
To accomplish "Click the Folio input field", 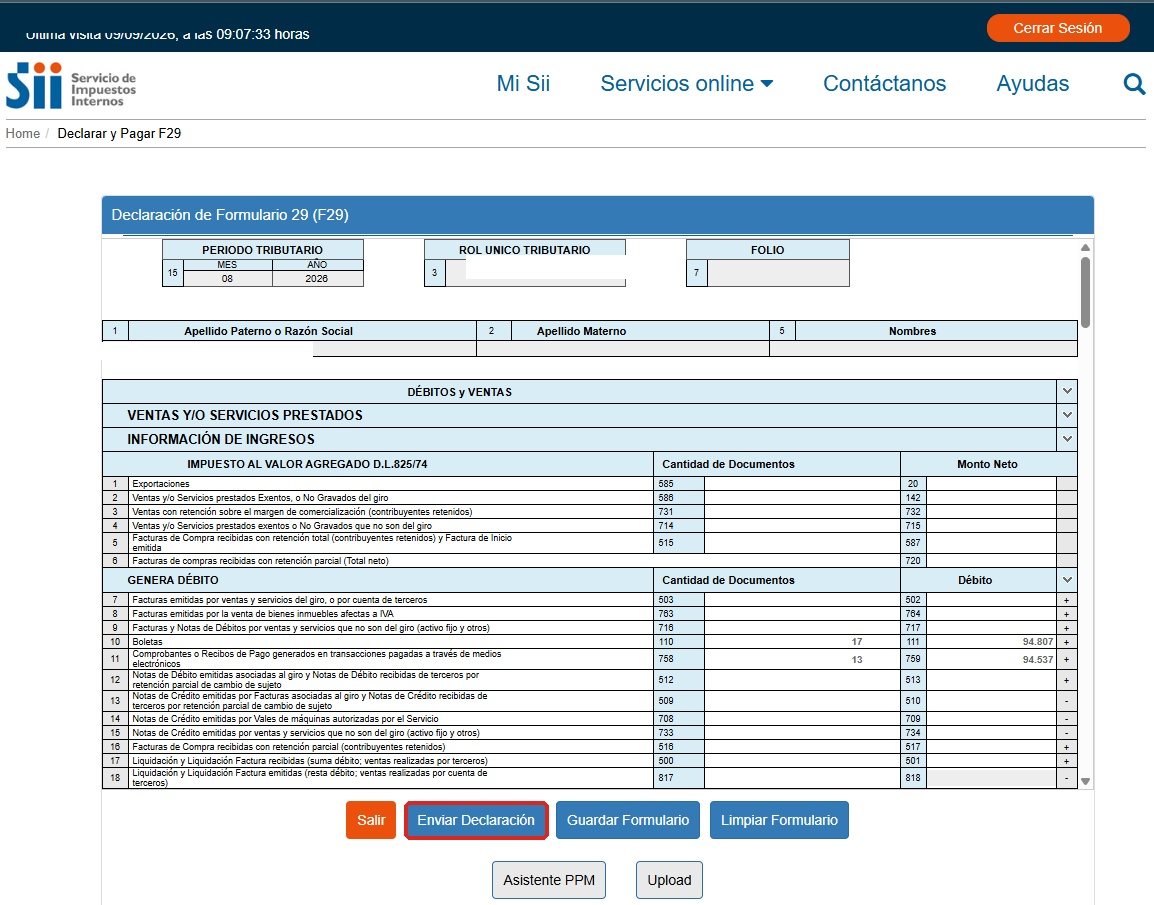I will 778,273.
